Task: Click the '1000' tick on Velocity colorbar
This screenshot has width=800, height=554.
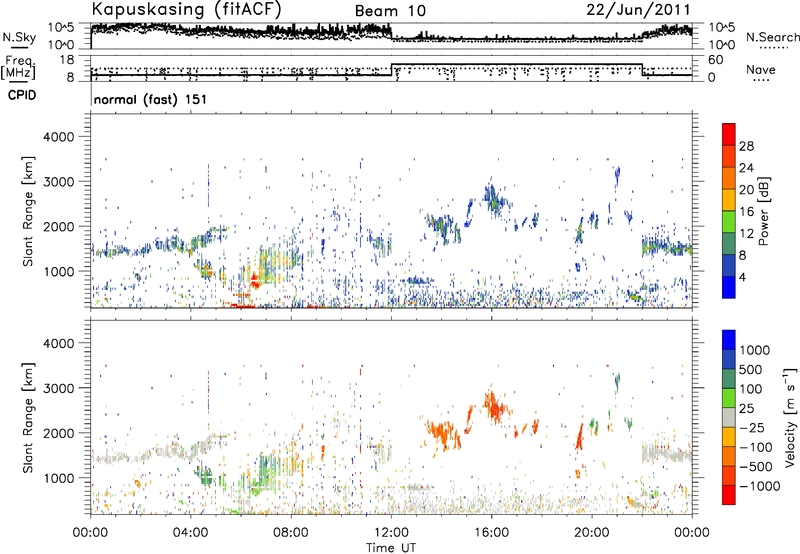Action: (x=754, y=350)
